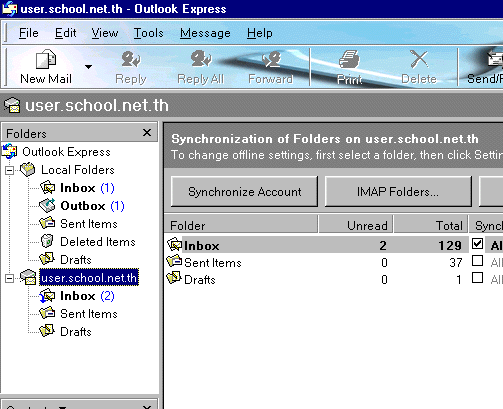Open the View menu
Image resolution: width=503 pixels, height=409 pixels.
pos(105,33)
